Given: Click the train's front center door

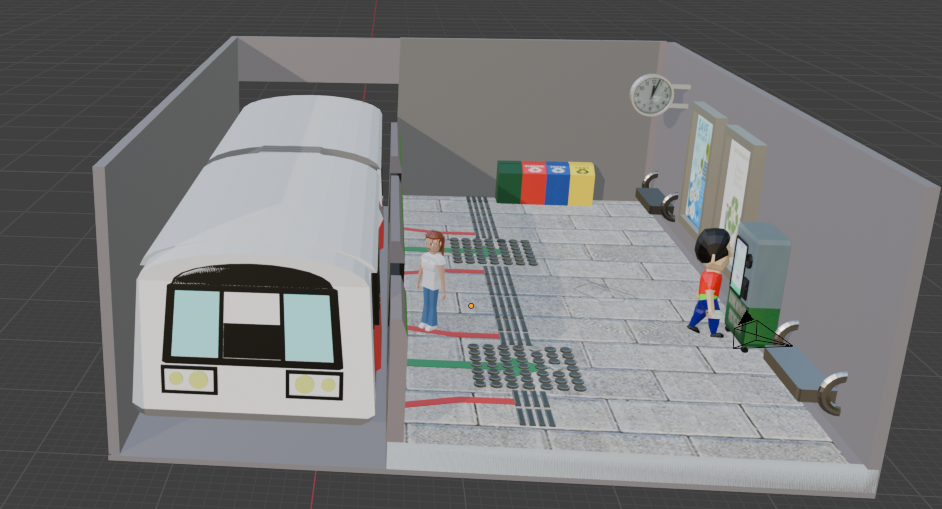Looking at the screenshot, I should pos(251,326).
